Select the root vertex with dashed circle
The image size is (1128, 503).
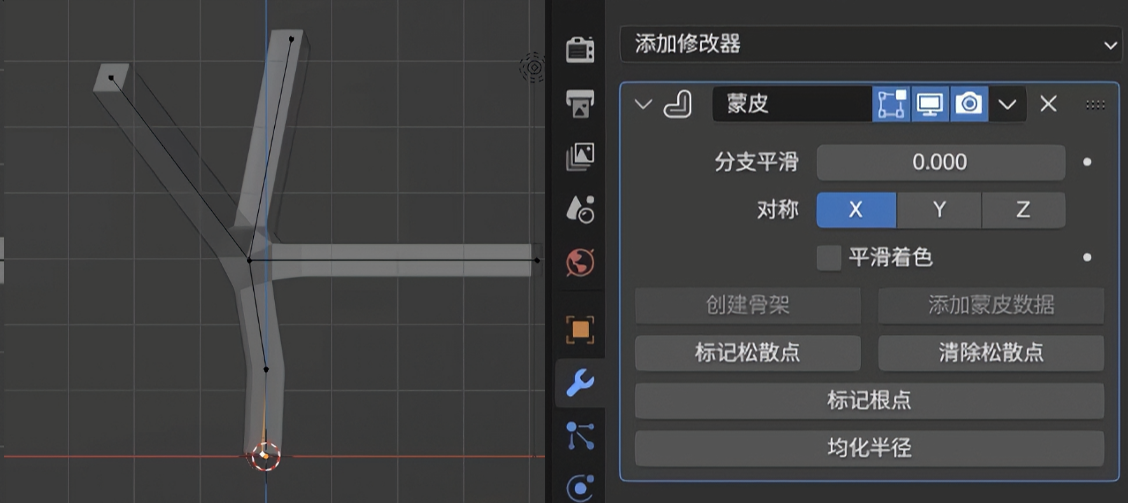pos(264,456)
